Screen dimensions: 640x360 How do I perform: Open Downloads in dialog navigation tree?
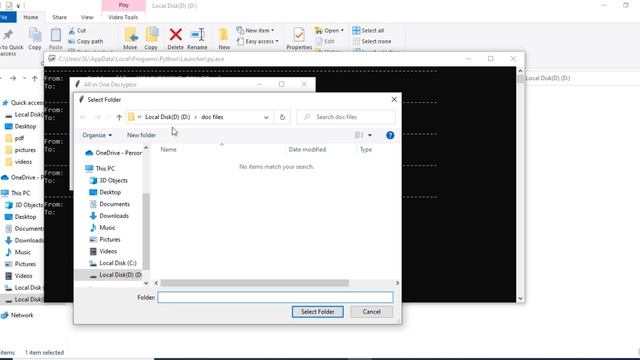coord(109,216)
